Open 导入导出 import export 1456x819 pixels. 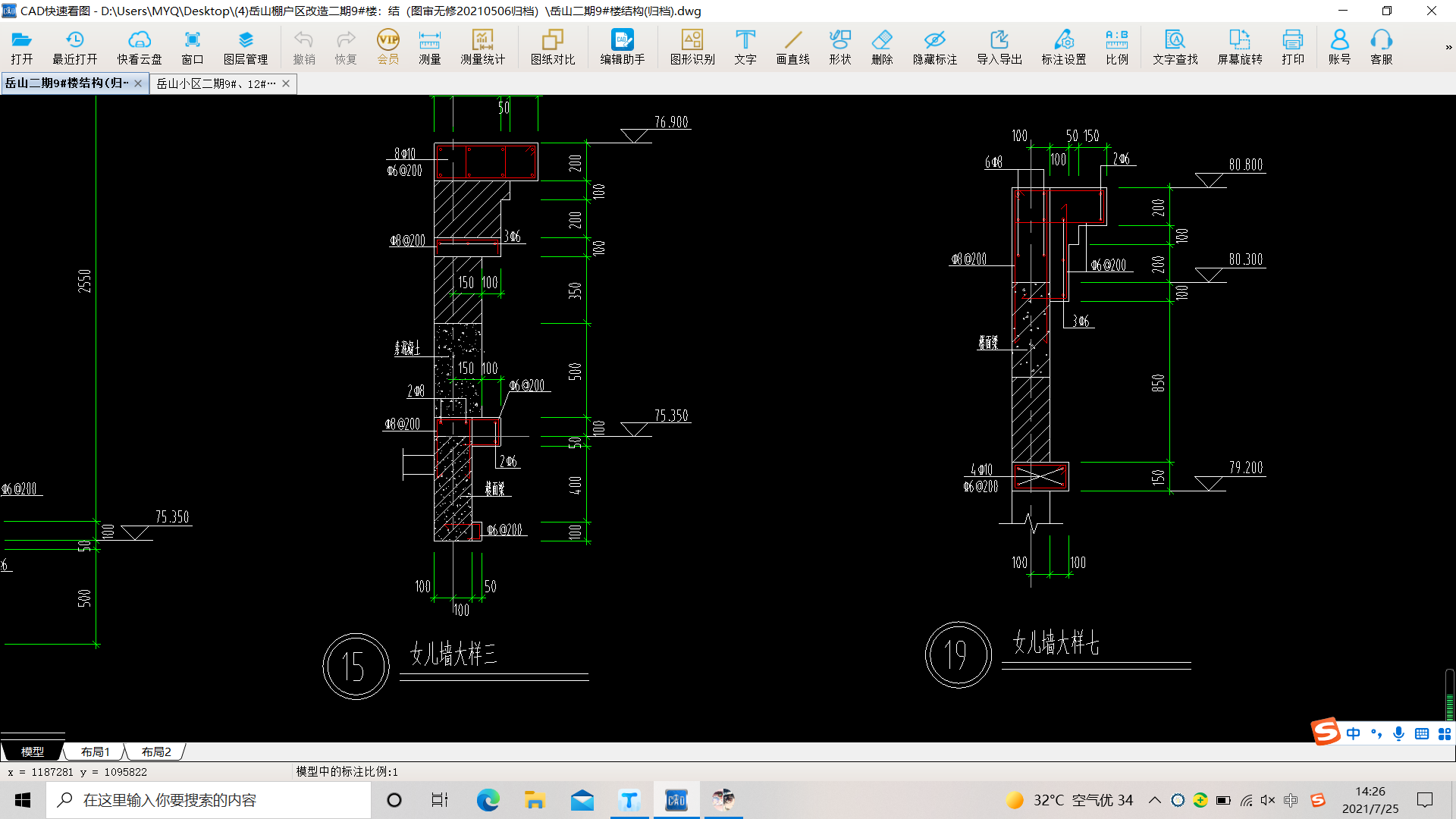coord(999,47)
